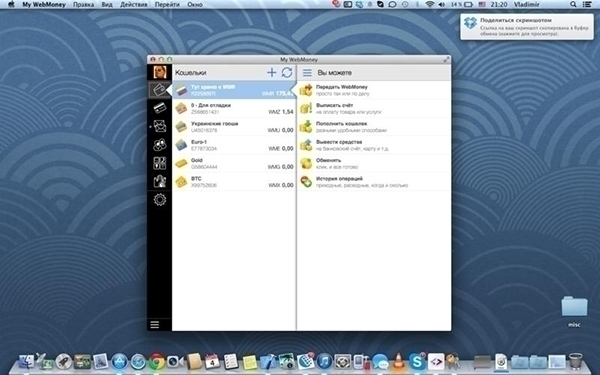Open the contacts icon in the sidebar
This screenshot has height=375, width=600.
pyautogui.click(x=160, y=144)
